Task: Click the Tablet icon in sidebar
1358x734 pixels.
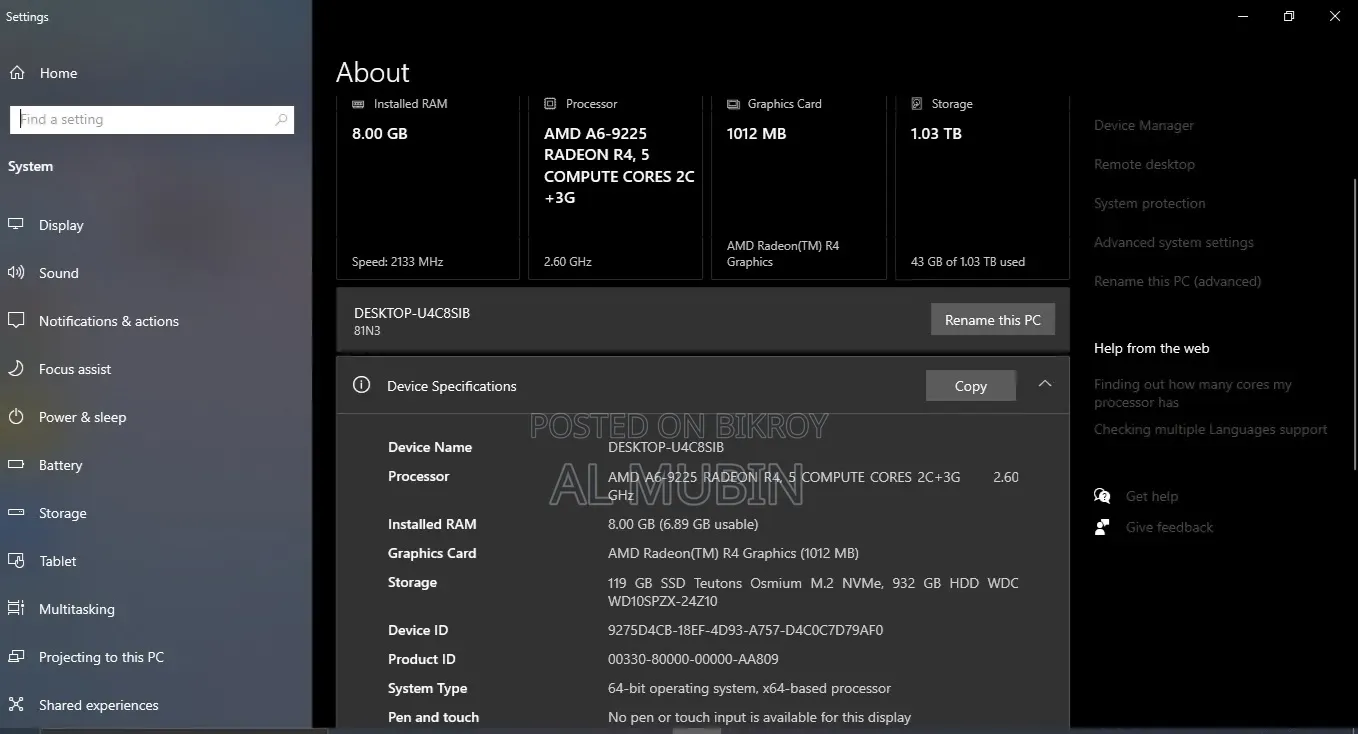Action: coord(17,561)
